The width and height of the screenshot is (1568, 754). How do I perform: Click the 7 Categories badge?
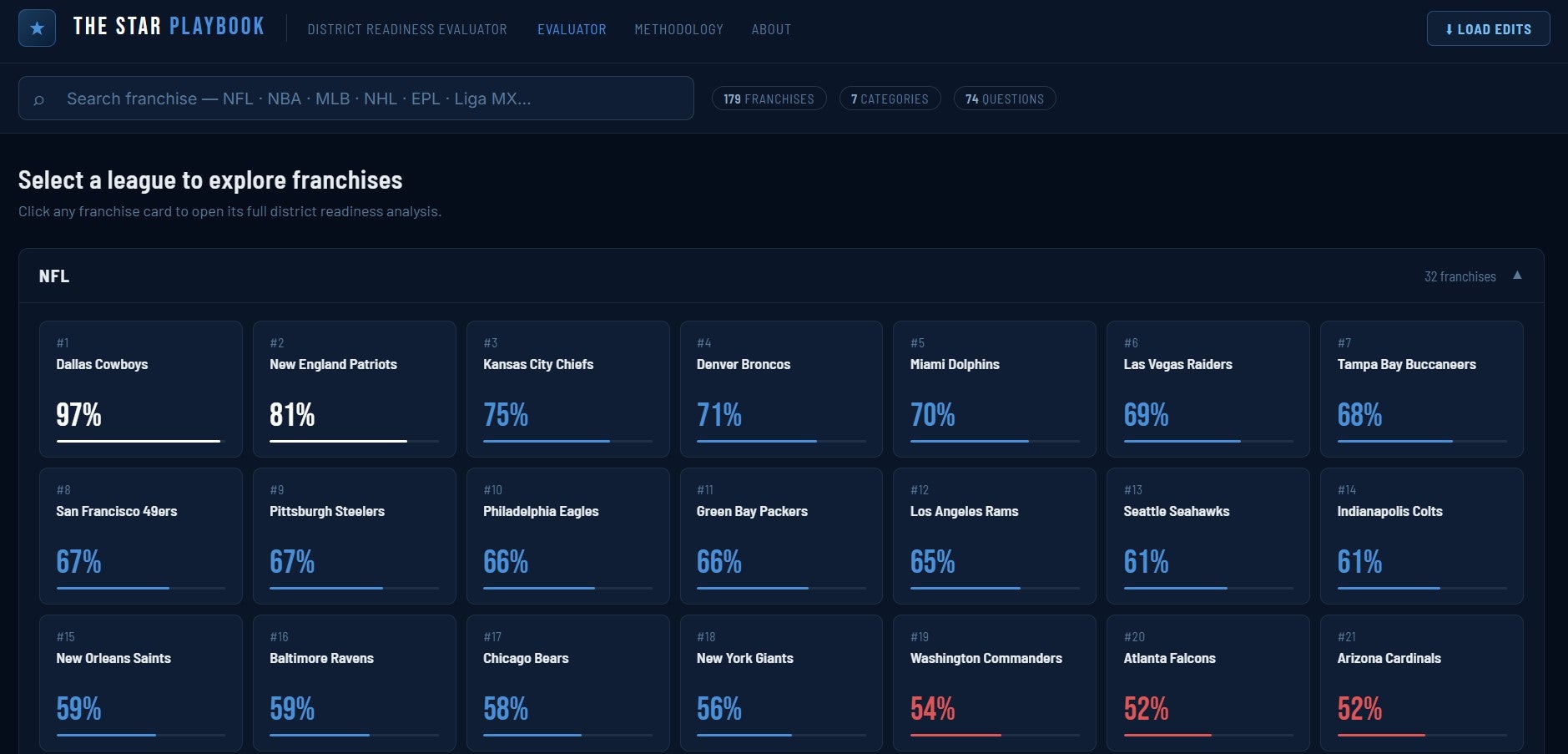coord(890,99)
